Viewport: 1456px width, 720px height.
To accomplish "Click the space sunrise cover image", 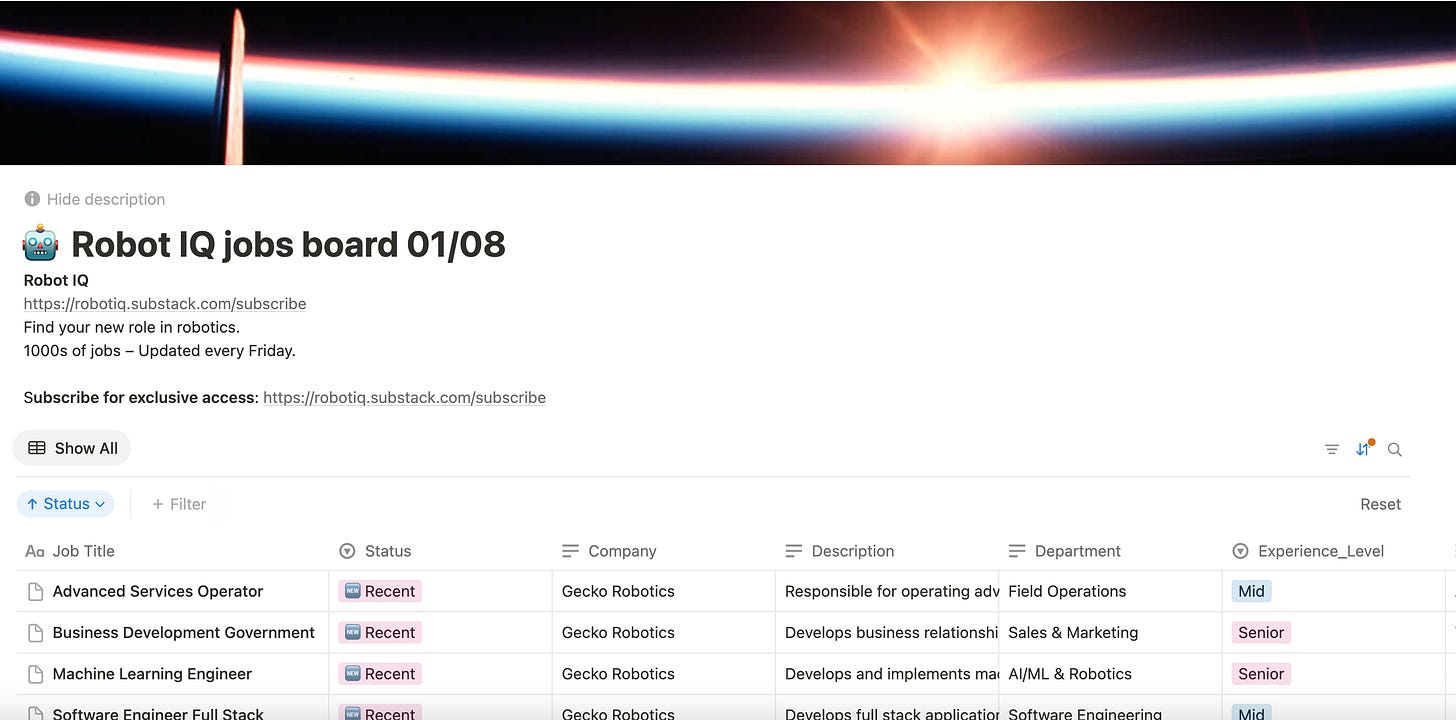I will 728,82.
